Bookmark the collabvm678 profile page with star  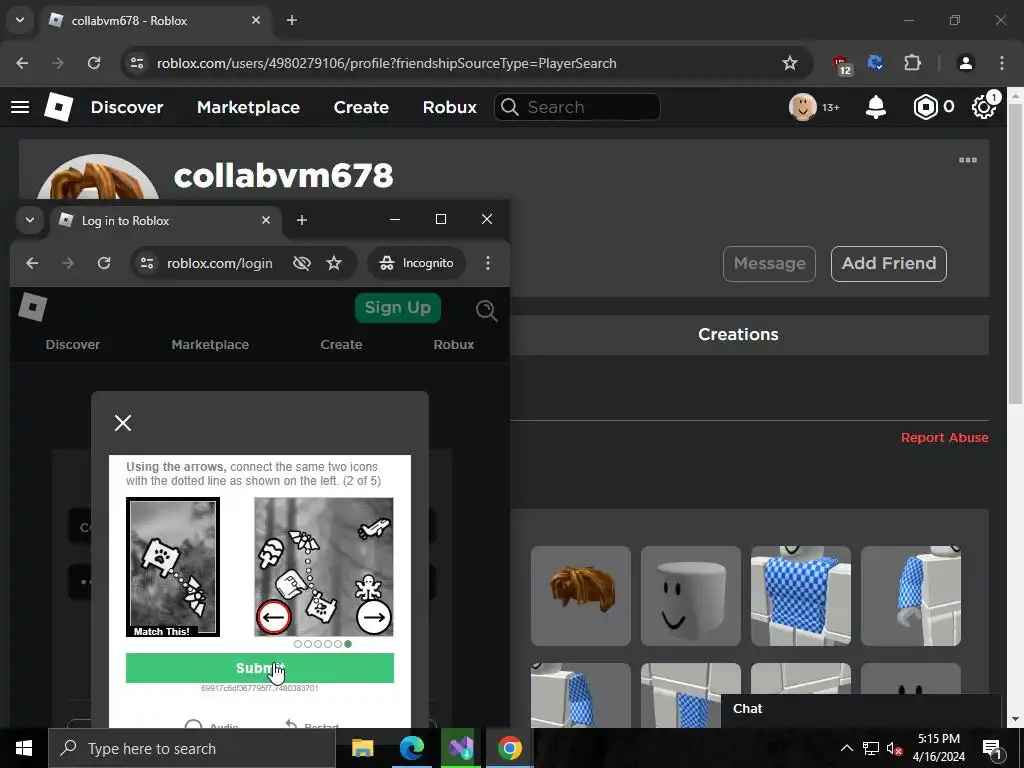pyautogui.click(x=790, y=63)
